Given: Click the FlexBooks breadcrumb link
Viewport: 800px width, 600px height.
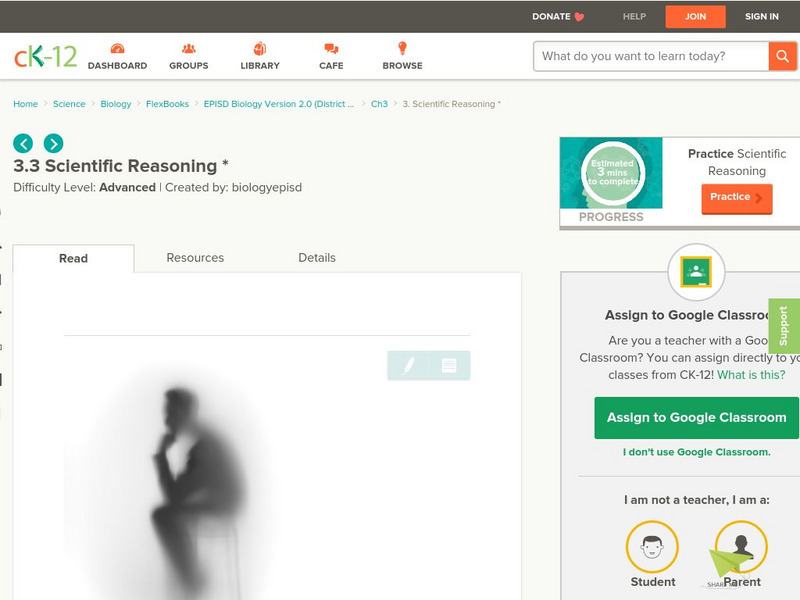Looking at the screenshot, I should pyautogui.click(x=167, y=104).
